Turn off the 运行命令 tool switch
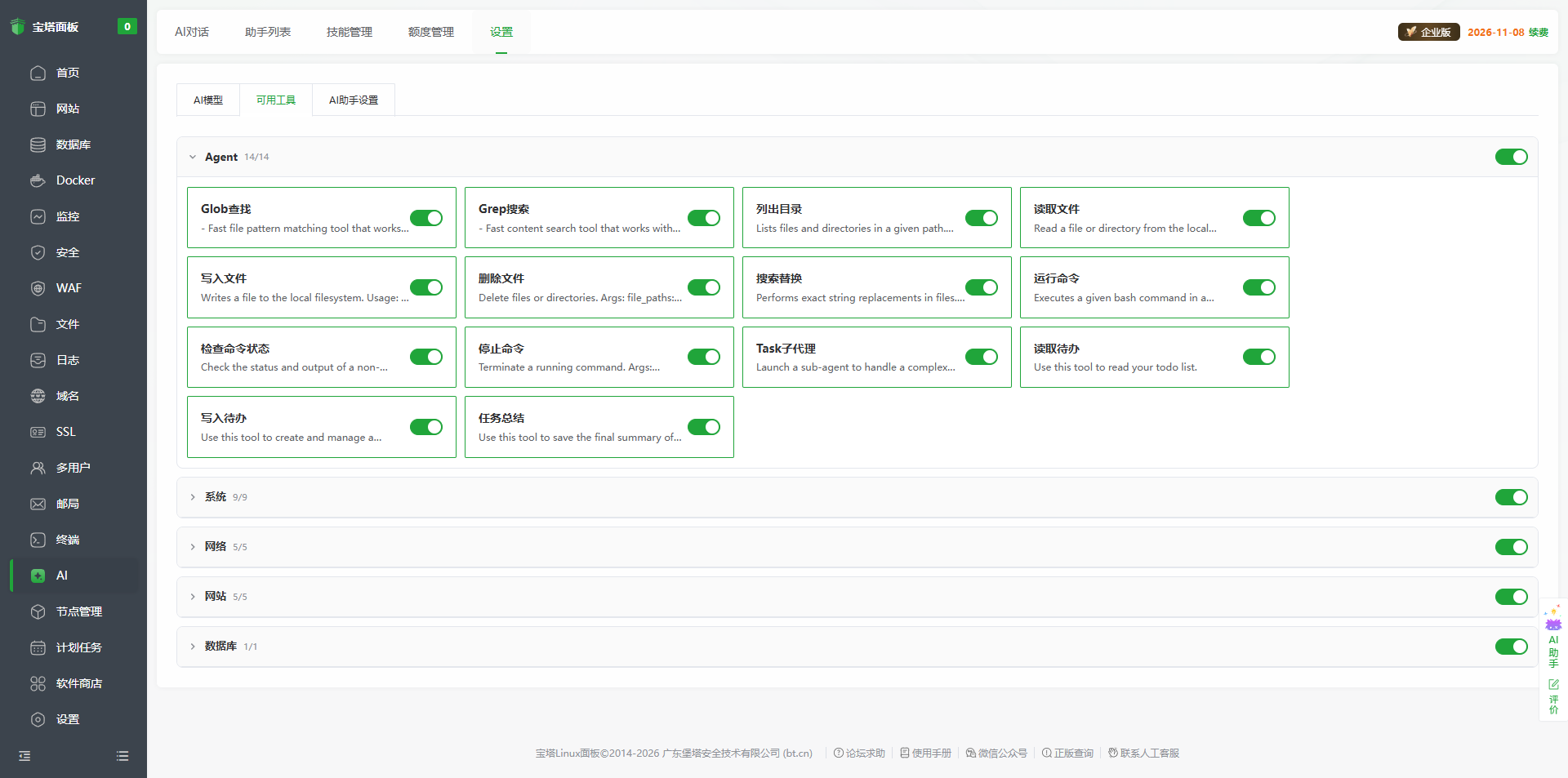 click(x=1258, y=287)
